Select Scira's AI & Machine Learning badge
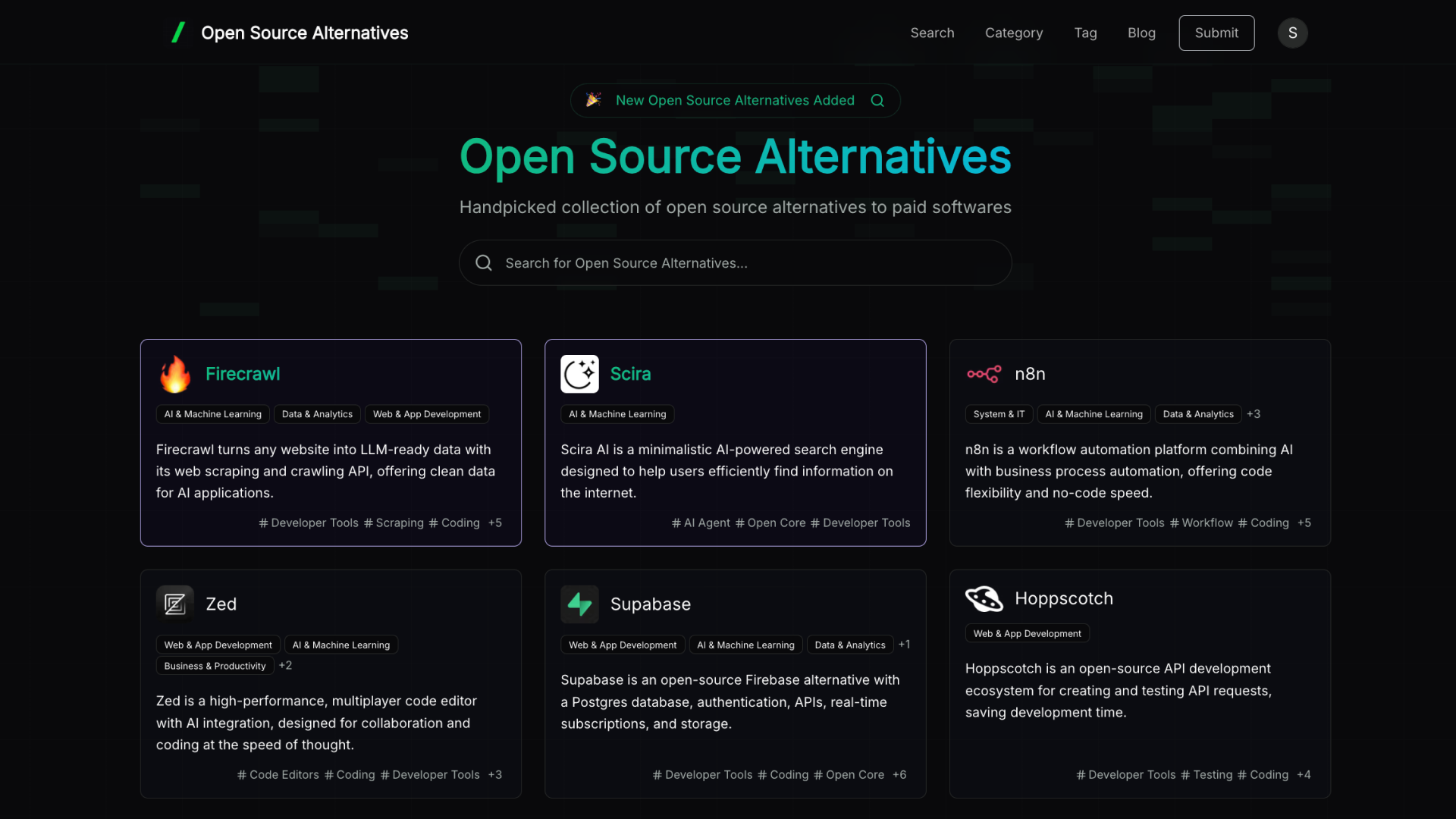Image resolution: width=1456 pixels, height=819 pixels. click(x=617, y=414)
